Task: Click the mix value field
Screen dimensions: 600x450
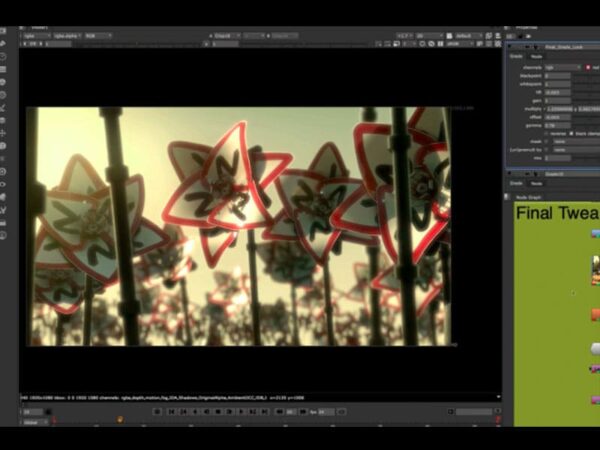Action: point(558,158)
